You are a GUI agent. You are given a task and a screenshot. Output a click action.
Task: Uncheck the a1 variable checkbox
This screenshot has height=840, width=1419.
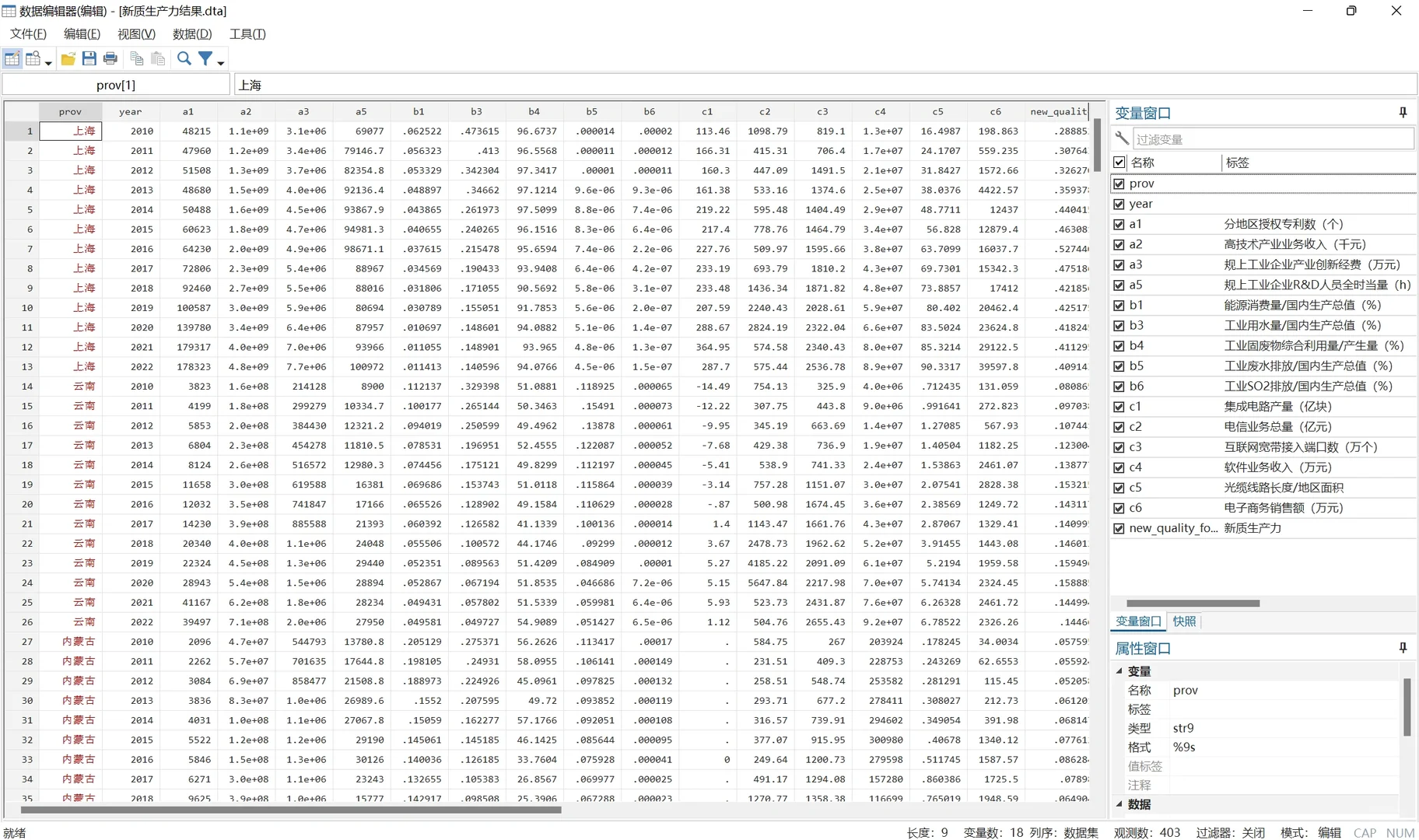[x=1119, y=224]
